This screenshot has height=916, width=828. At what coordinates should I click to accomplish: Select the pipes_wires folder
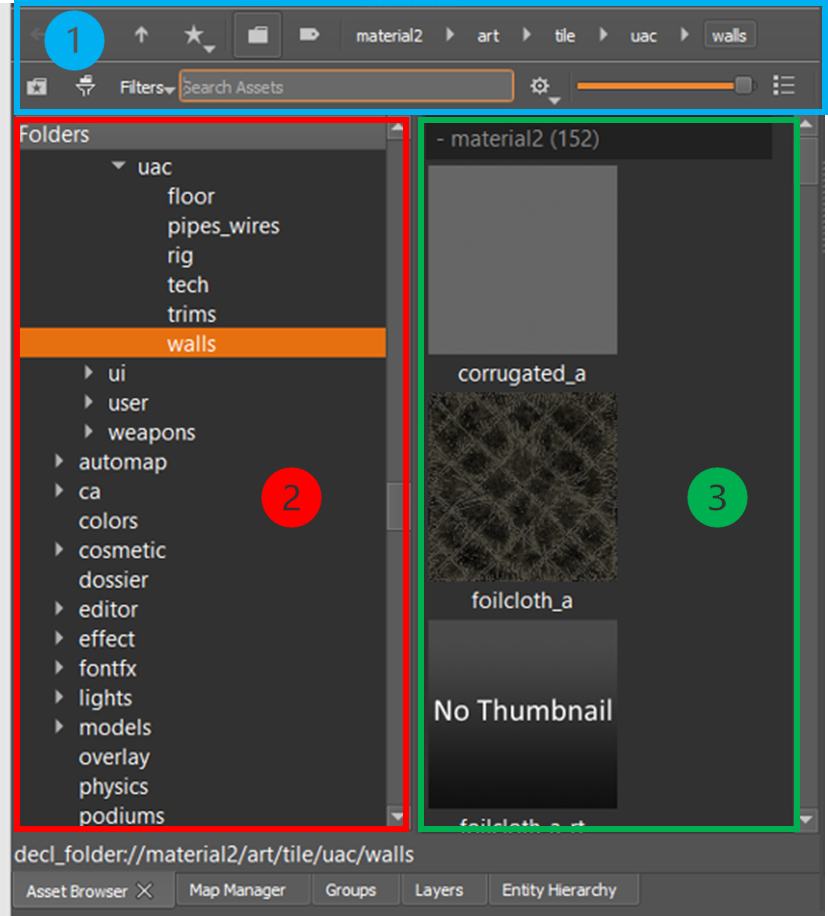[x=223, y=226]
